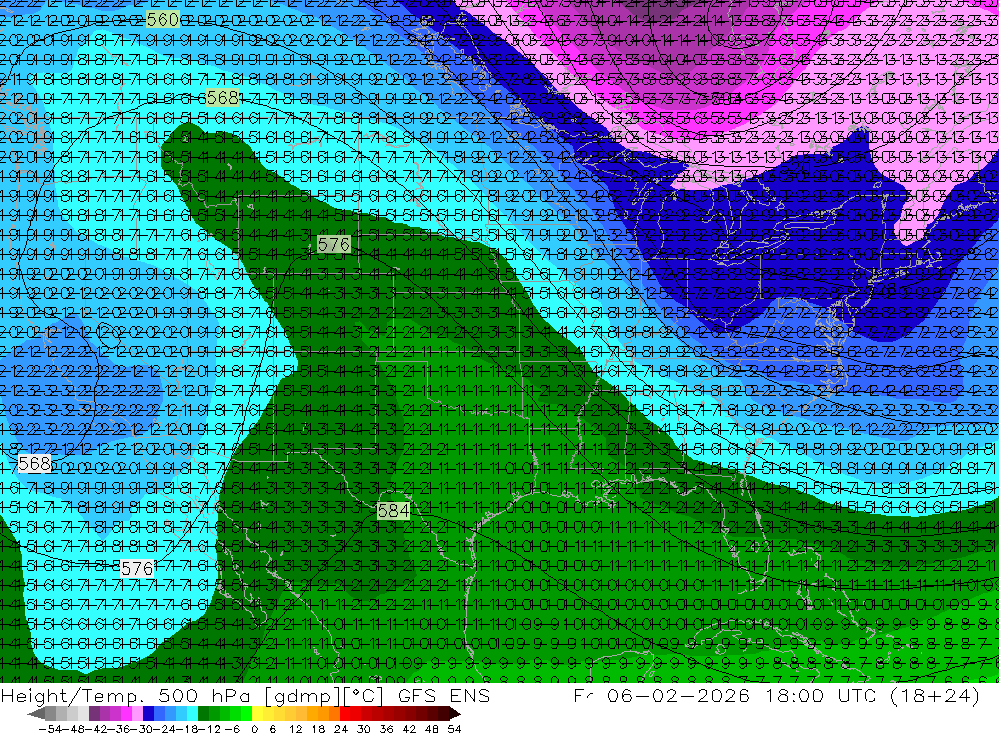Click the green-tinted 568 contour label
Screen dimensions: 1000x733
[x=222, y=98]
